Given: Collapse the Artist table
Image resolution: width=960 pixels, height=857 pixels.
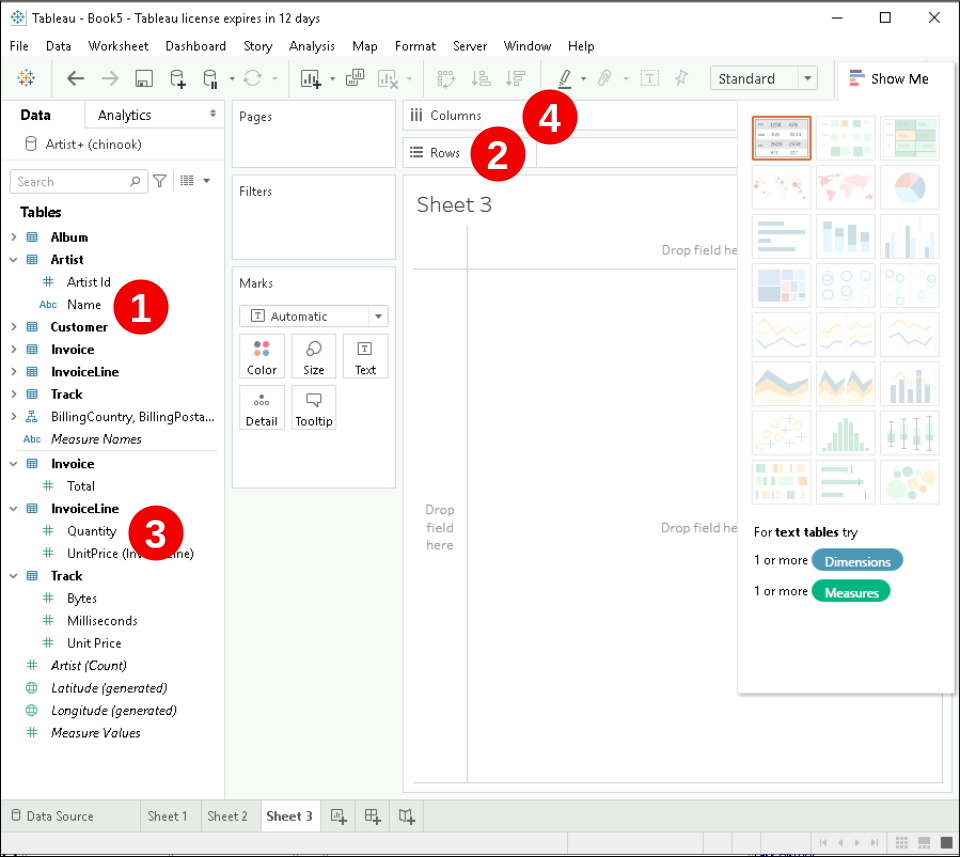Looking at the screenshot, I should [13, 260].
